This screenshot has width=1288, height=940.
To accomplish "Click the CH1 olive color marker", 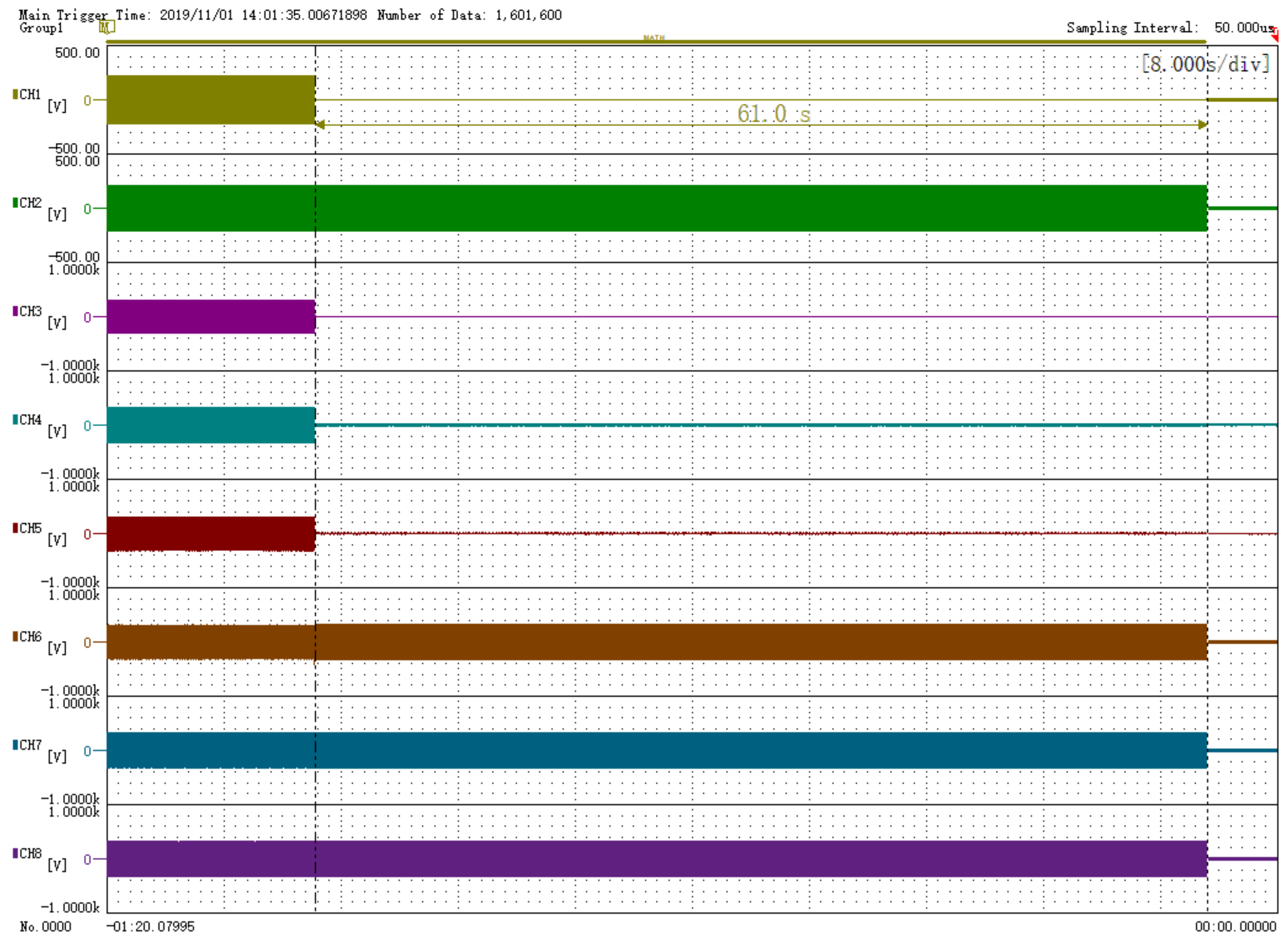I will point(16,95).
